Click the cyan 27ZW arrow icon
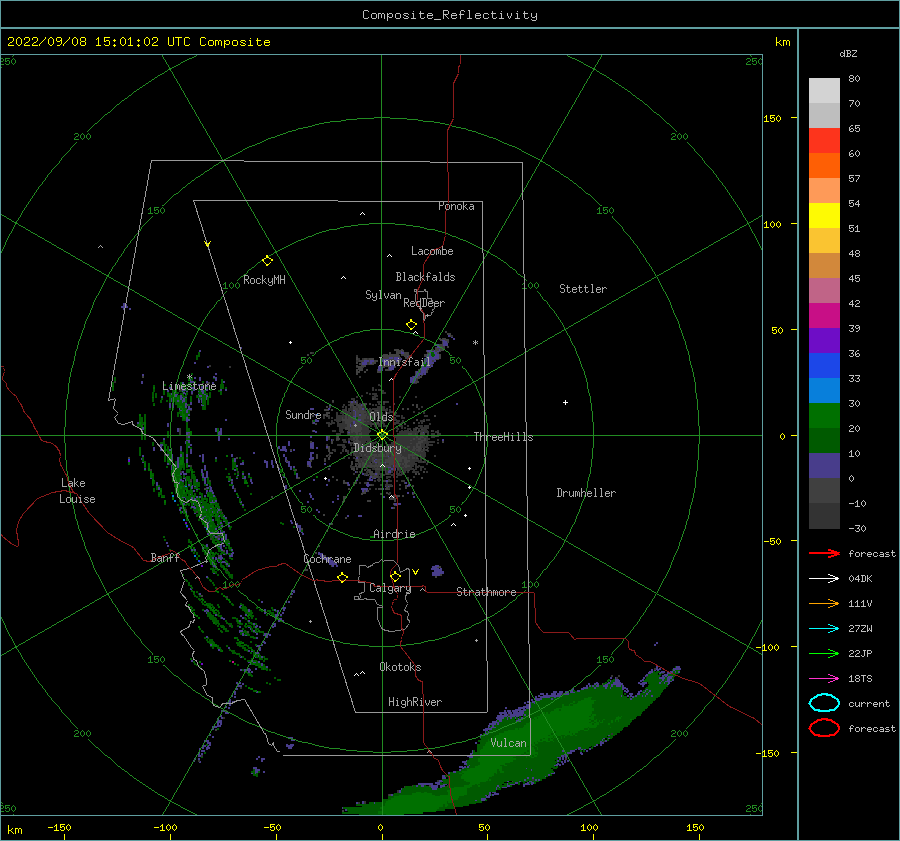 point(824,629)
